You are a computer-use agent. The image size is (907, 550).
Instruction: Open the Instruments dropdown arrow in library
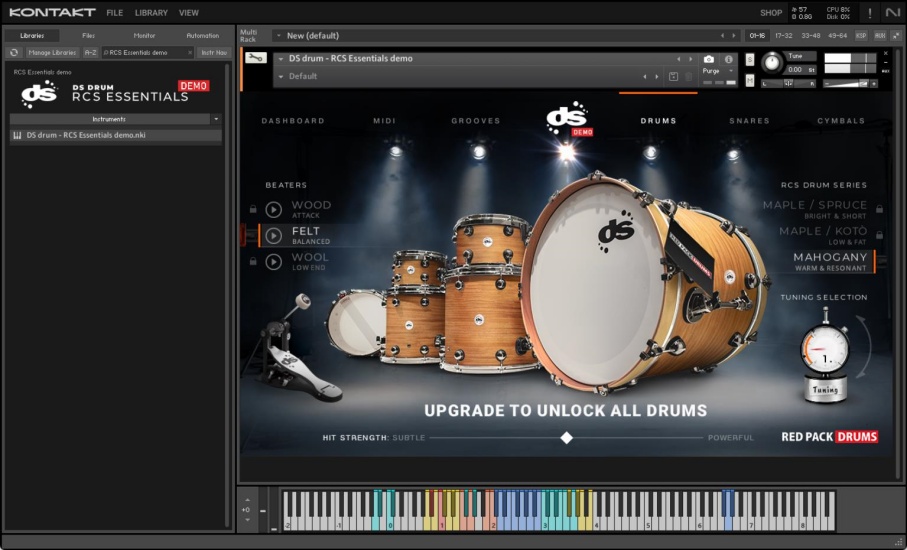(x=216, y=119)
